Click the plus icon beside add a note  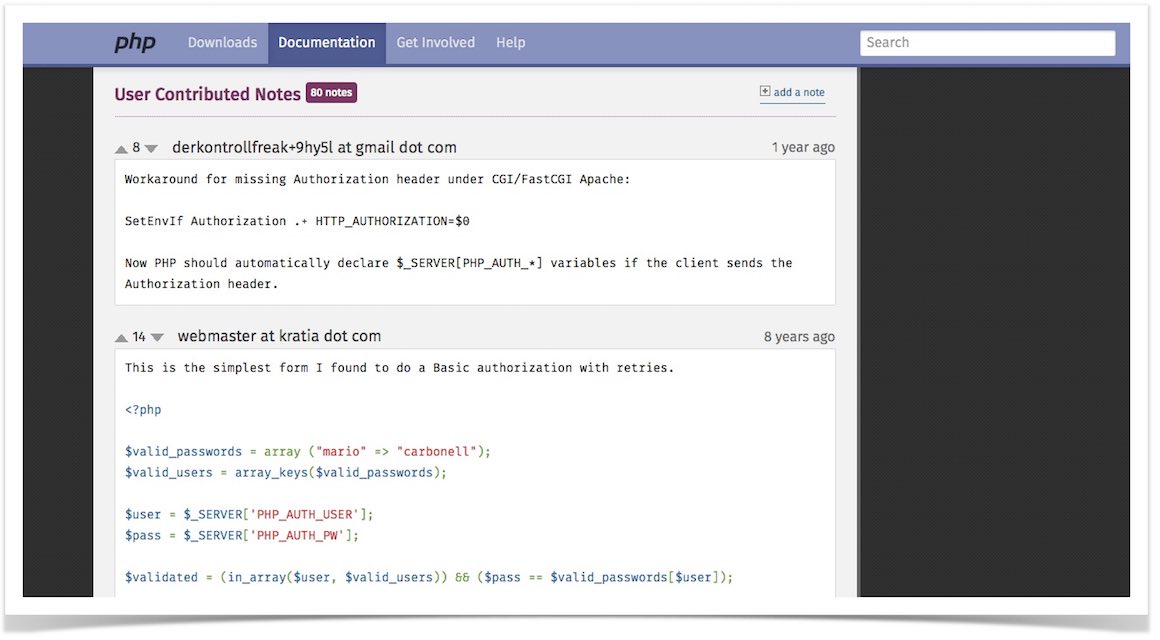[765, 92]
